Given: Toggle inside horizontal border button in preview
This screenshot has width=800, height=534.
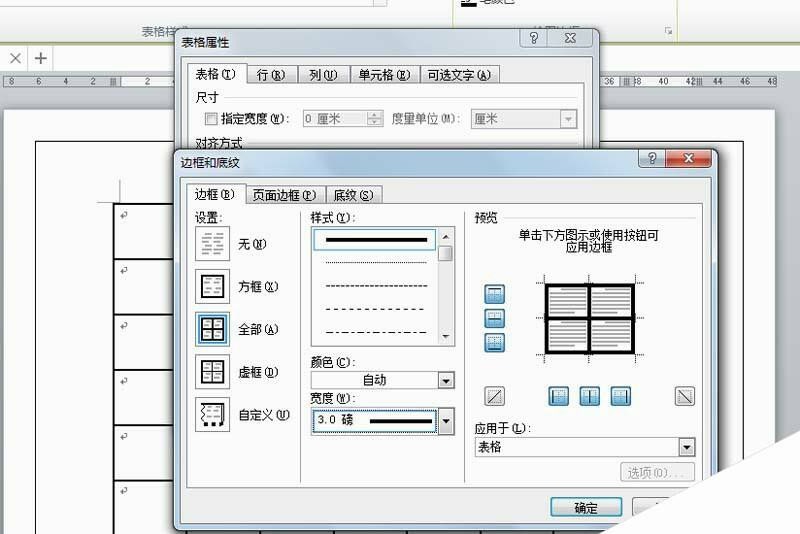Looking at the screenshot, I should point(494,318).
